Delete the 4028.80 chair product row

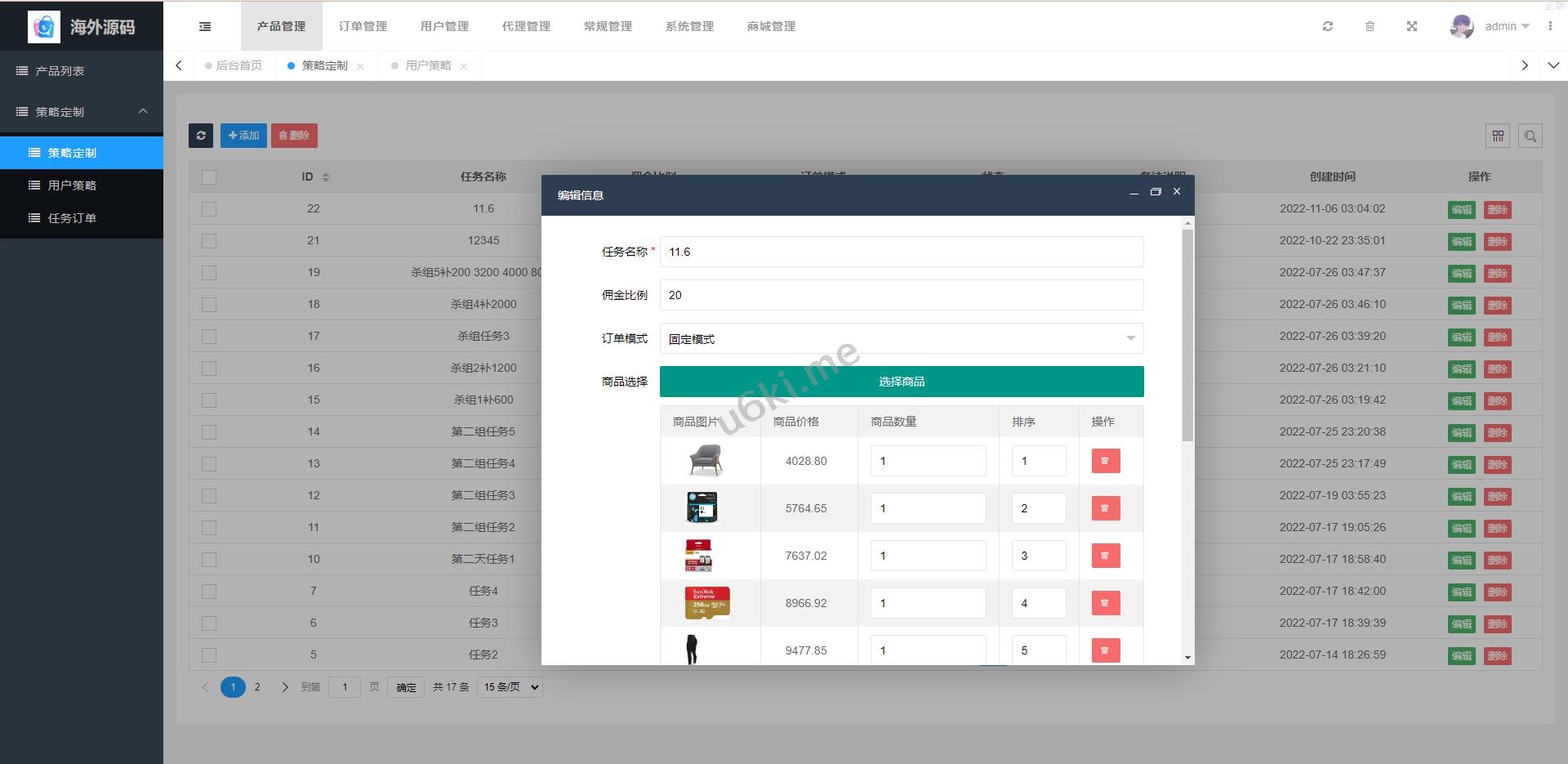[1105, 461]
